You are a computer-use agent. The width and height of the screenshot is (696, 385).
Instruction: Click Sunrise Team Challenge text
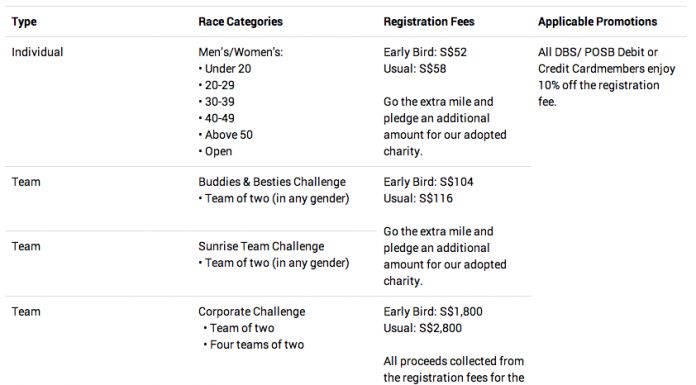pyautogui.click(x=261, y=246)
